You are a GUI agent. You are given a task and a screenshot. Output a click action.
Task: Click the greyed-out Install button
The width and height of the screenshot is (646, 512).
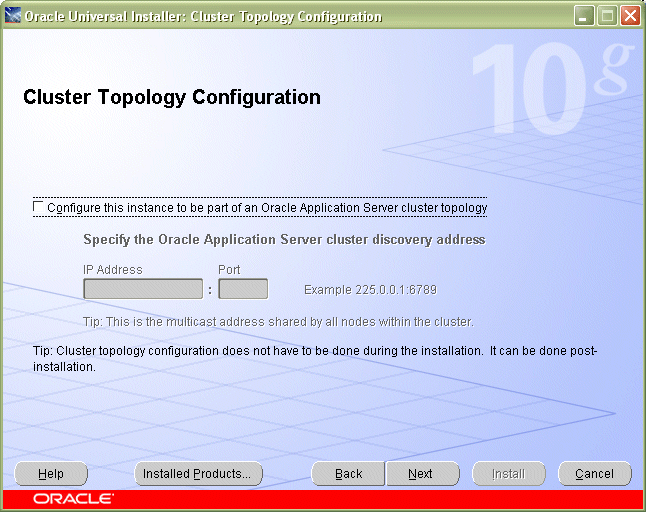point(509,474)
